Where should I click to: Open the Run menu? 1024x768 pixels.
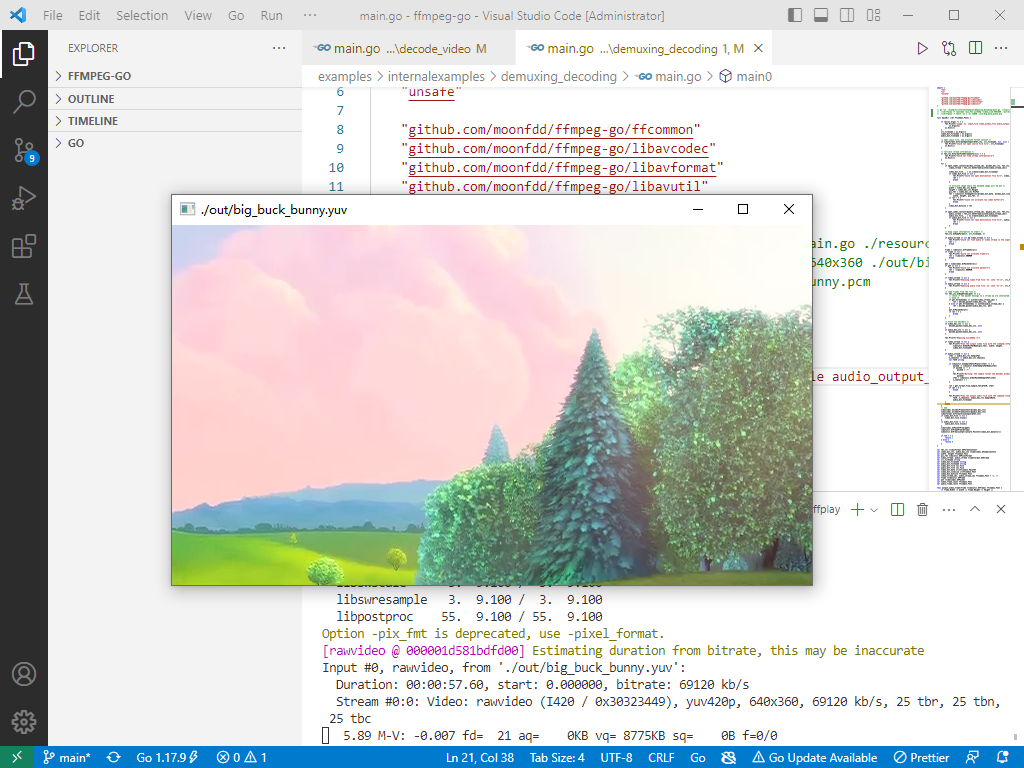coord(271,15)
